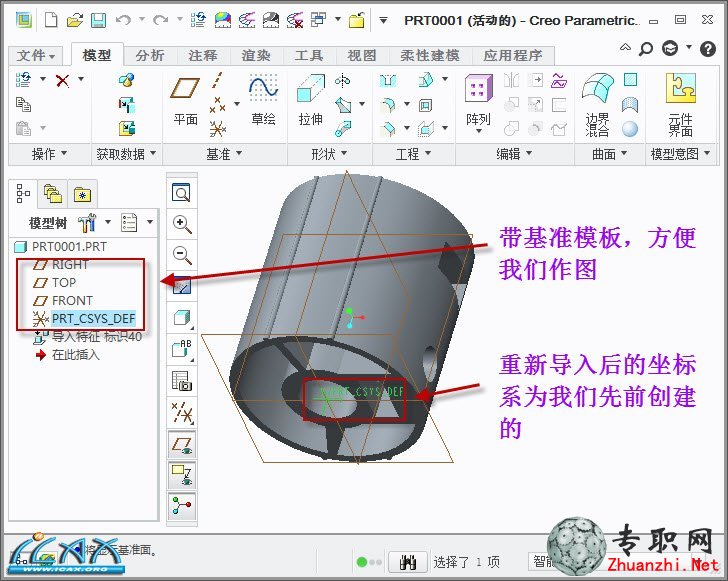Image resolution: width=728 pixels, height=581 pixels.
Task: Click the Search magnifier icon at top right
Action: point(646,48)
